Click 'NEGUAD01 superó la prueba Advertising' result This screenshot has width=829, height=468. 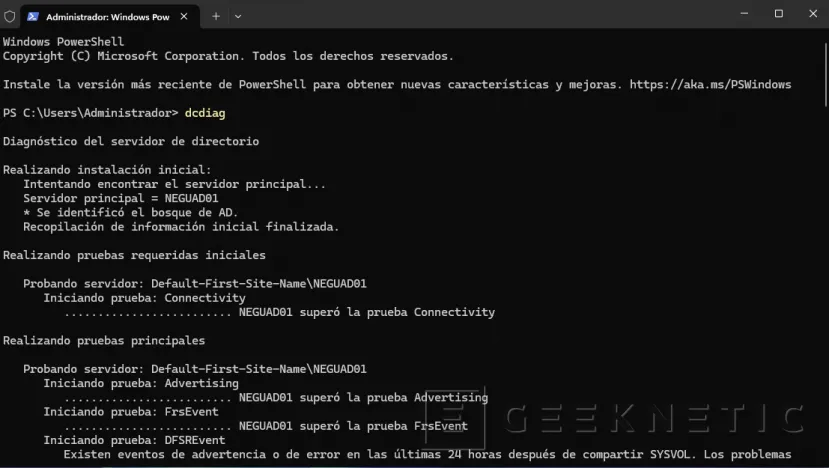click(x=363, y=398)
